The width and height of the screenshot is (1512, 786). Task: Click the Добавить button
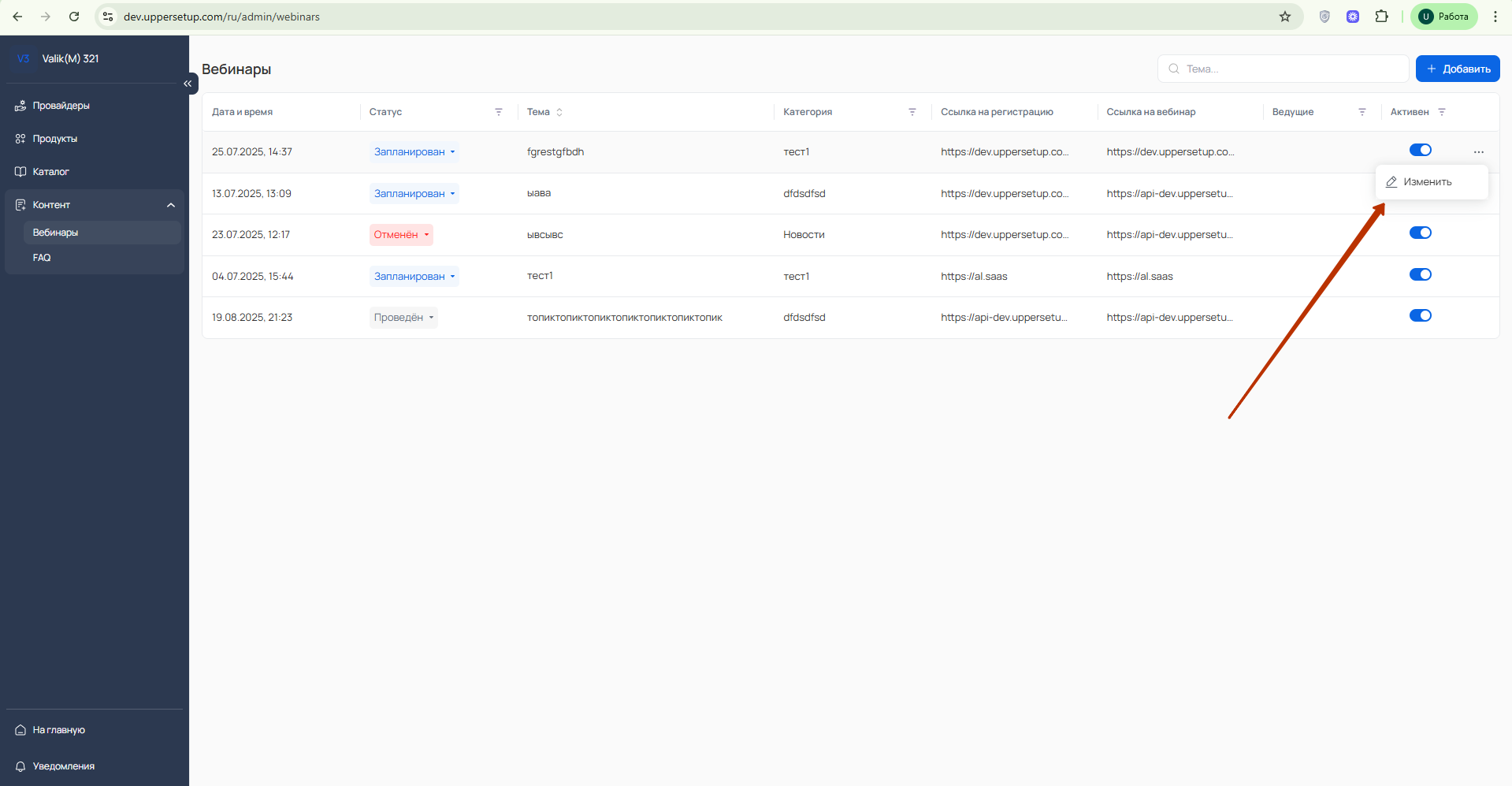click(1458, 69)
